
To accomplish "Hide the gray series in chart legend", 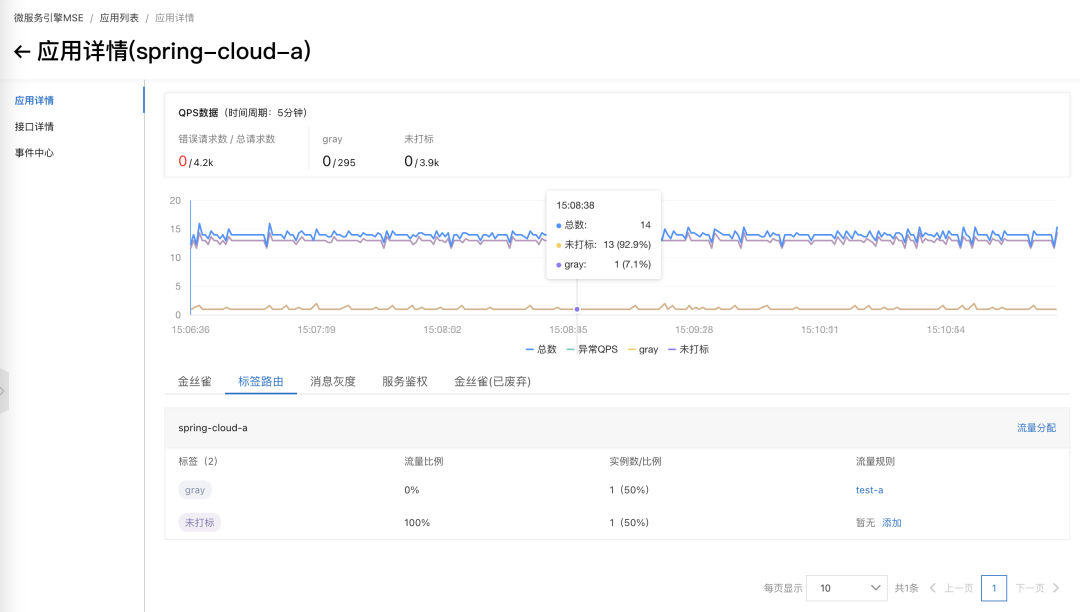I will click(642, 349).
